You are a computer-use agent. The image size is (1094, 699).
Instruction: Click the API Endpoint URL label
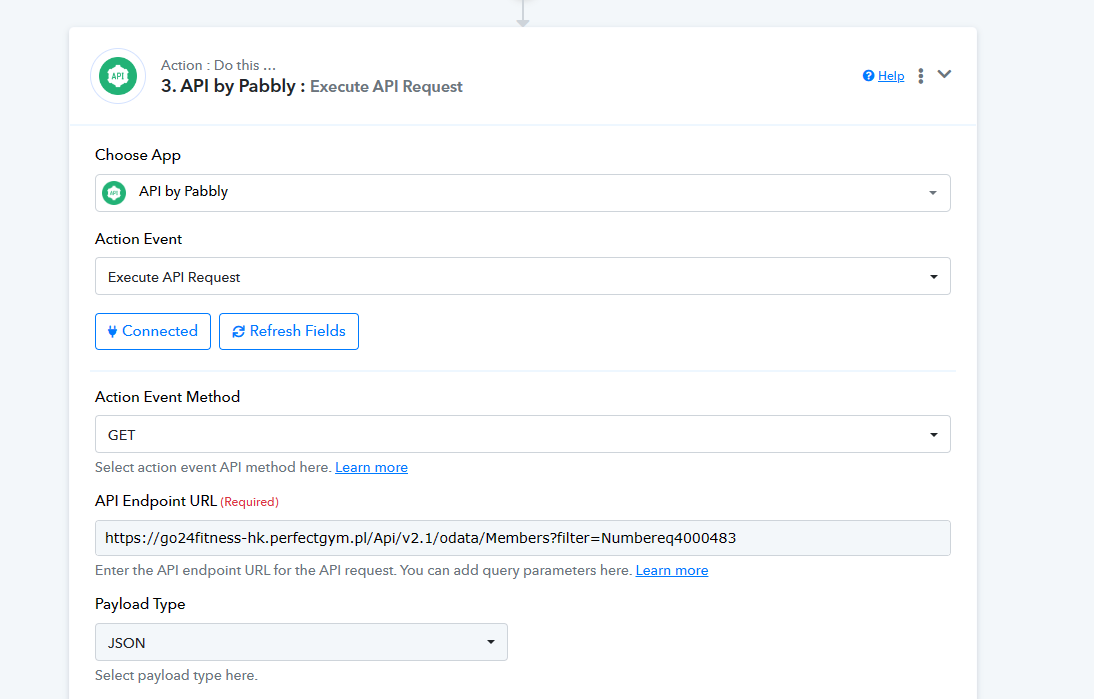pos(156,501)
